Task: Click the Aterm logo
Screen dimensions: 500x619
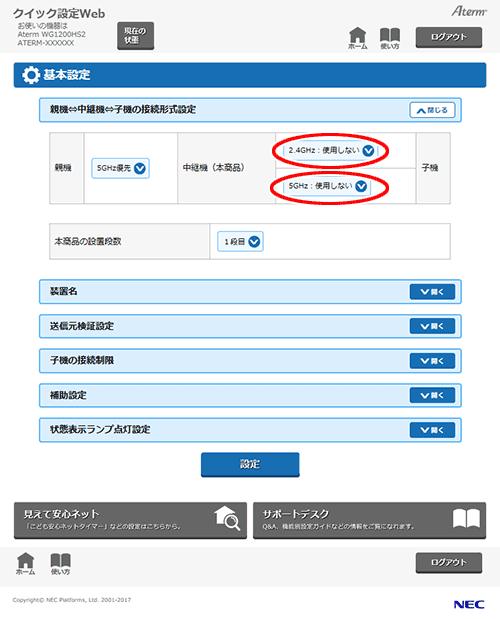Action: (469, 11)
